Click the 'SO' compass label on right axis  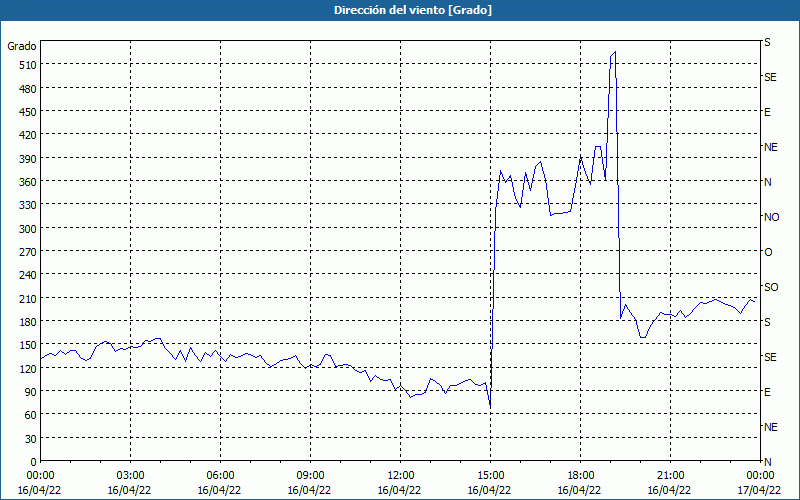click(771, 287)
